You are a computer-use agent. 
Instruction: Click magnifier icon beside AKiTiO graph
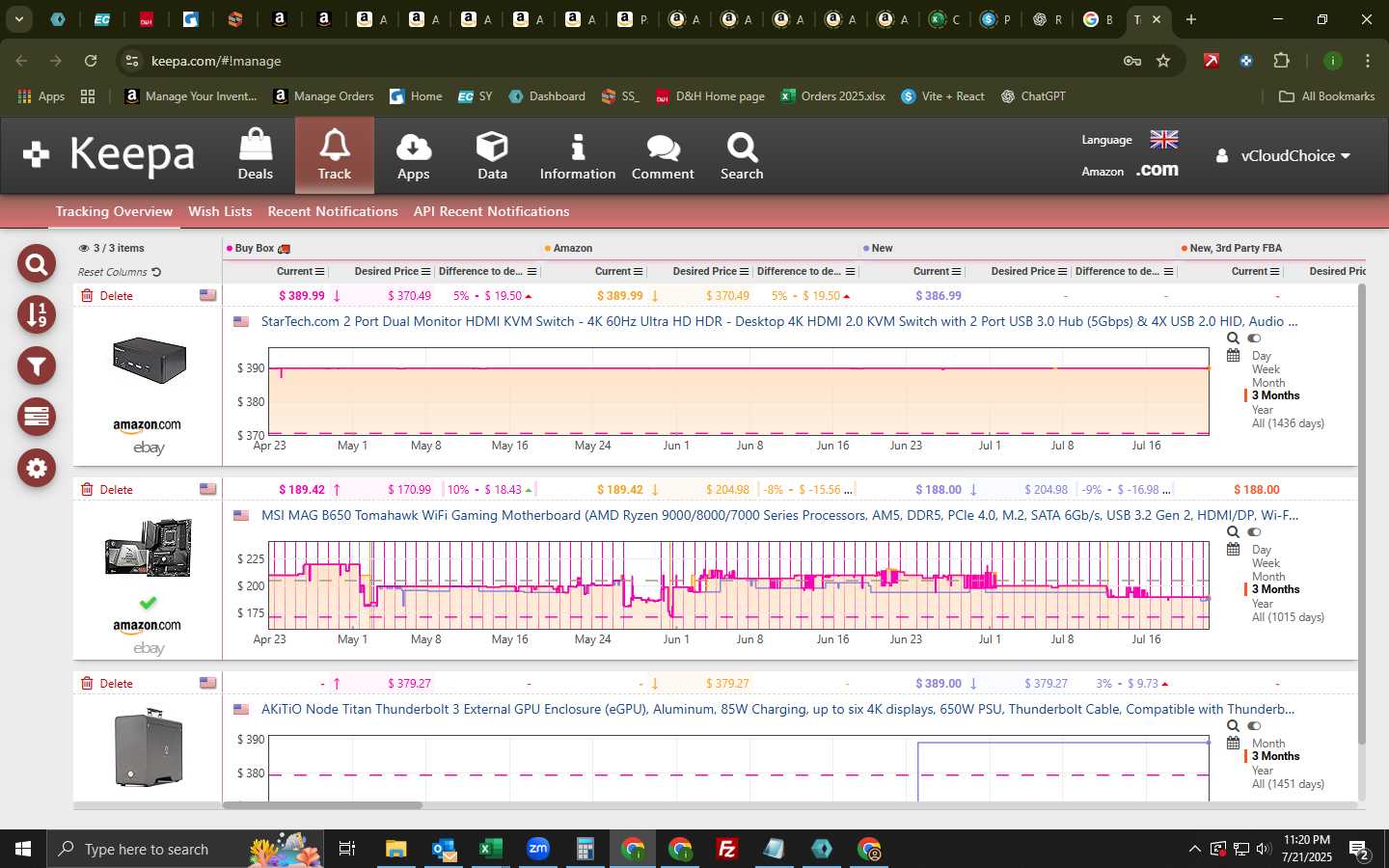(1233, 726)
